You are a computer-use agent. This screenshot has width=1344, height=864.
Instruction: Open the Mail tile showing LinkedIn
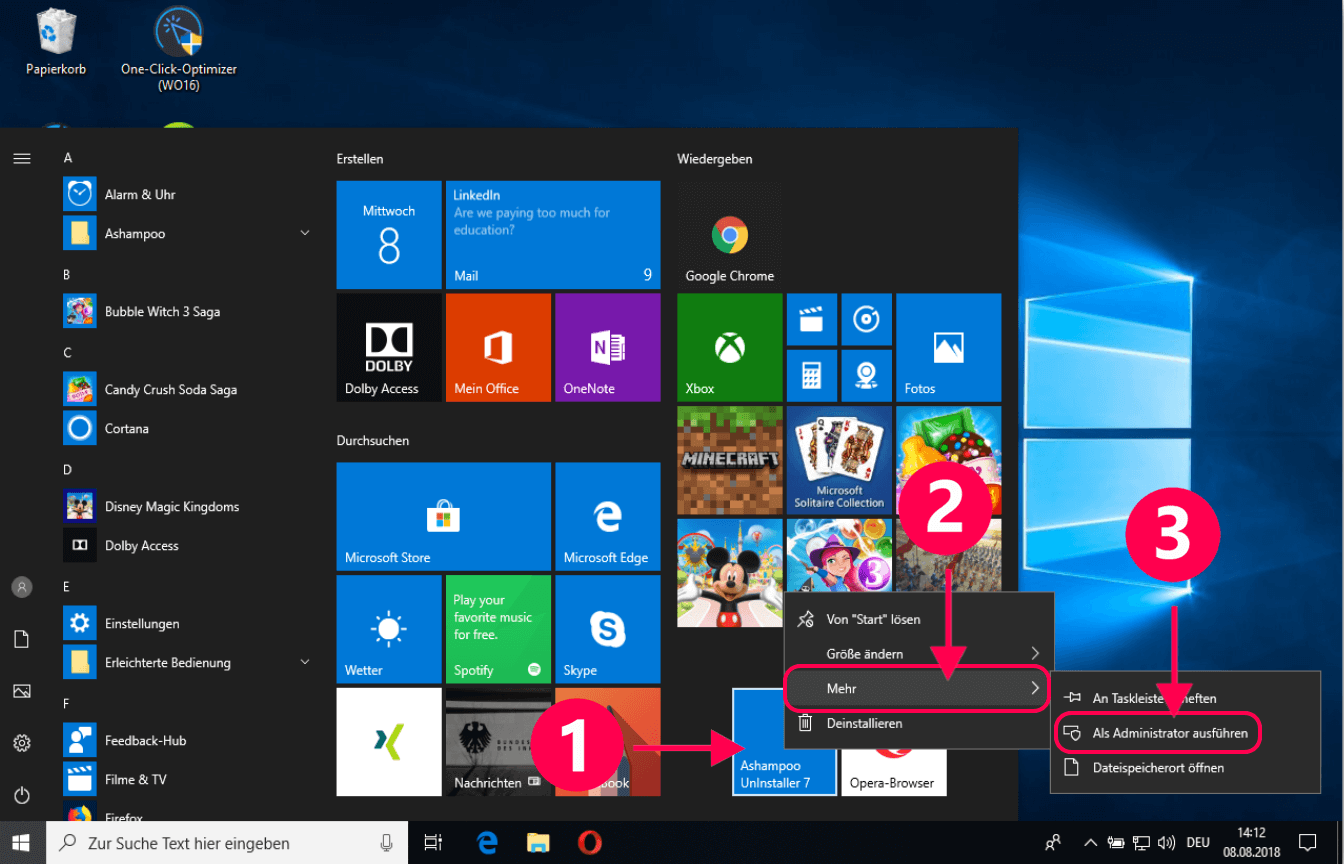point(553,235)
